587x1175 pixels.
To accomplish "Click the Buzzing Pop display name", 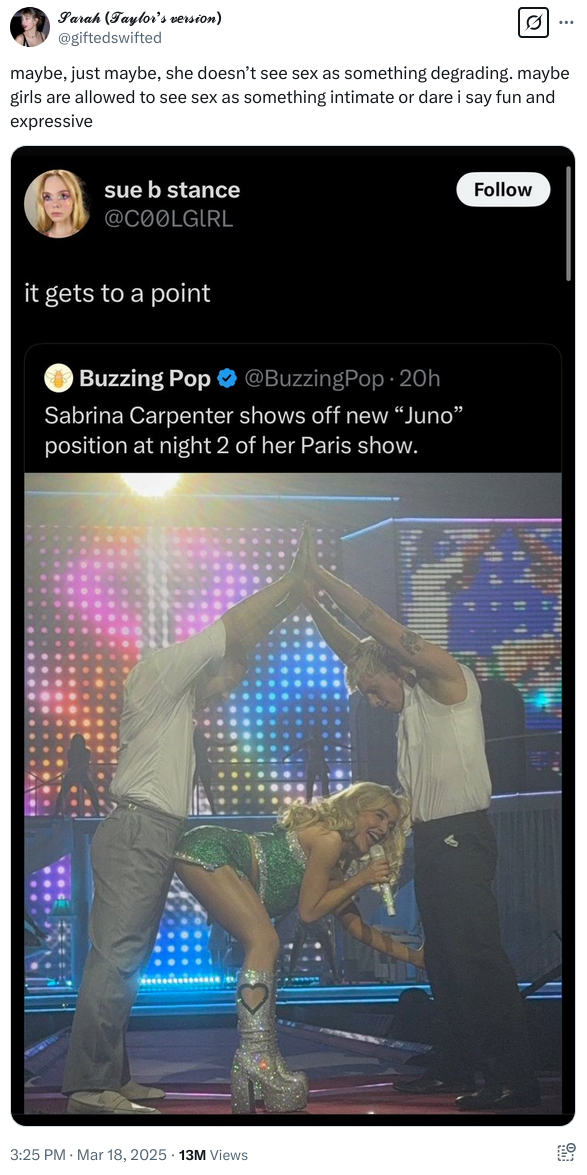I will (145, 379).
